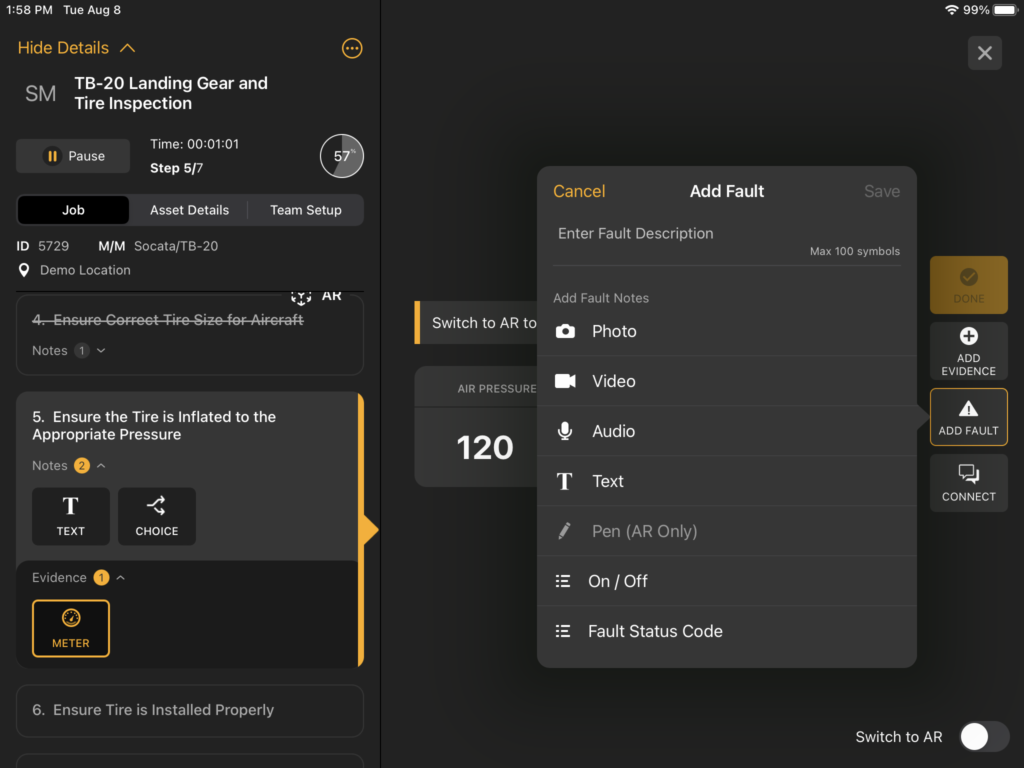Click the Time: 00:01:01 label
The image size is (1024, 768).
tap(195, 144)
